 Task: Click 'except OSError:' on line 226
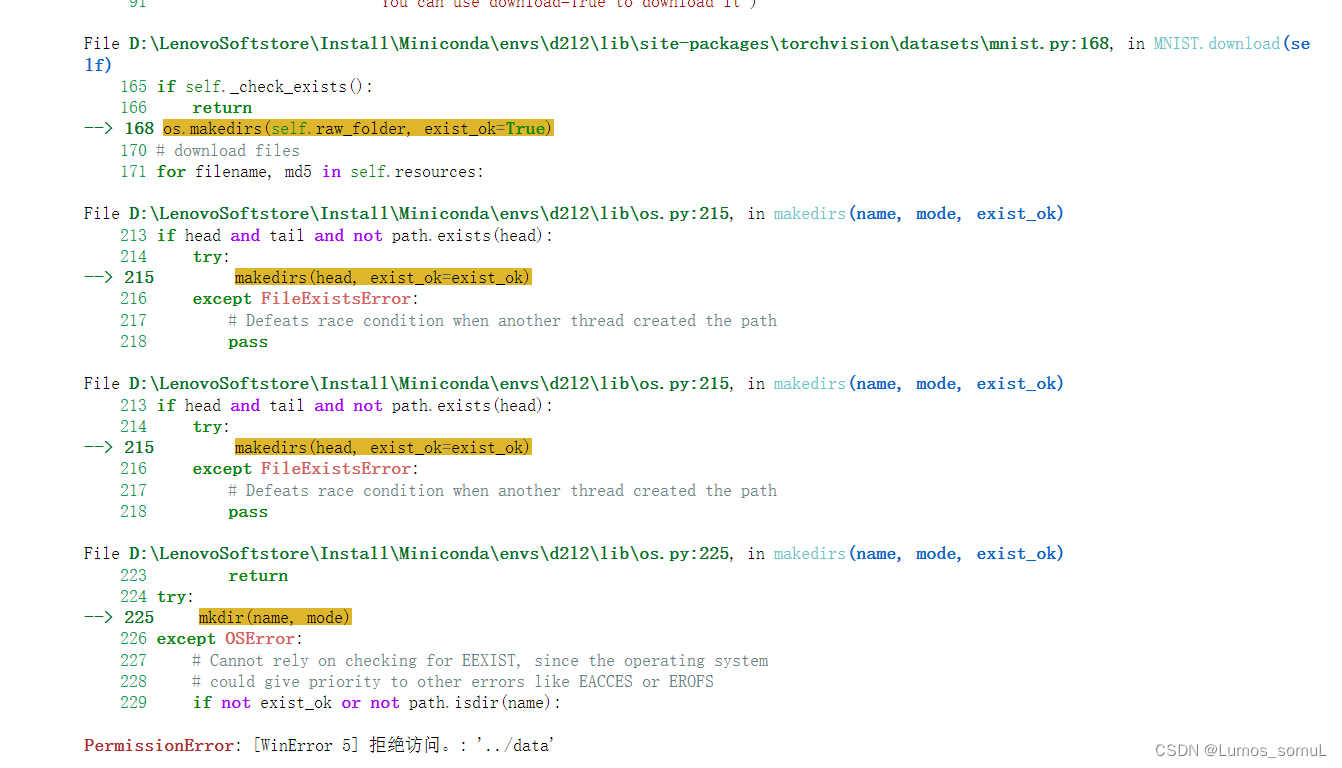pos(230,638)
